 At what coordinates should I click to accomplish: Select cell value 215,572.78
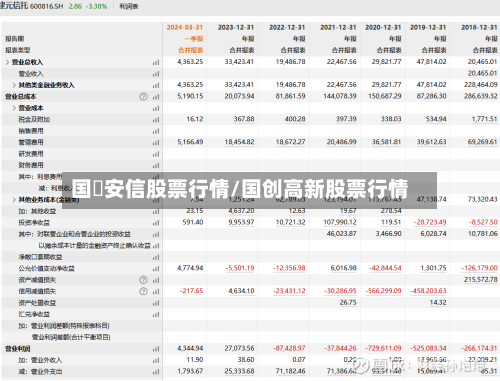coord(481,279)
